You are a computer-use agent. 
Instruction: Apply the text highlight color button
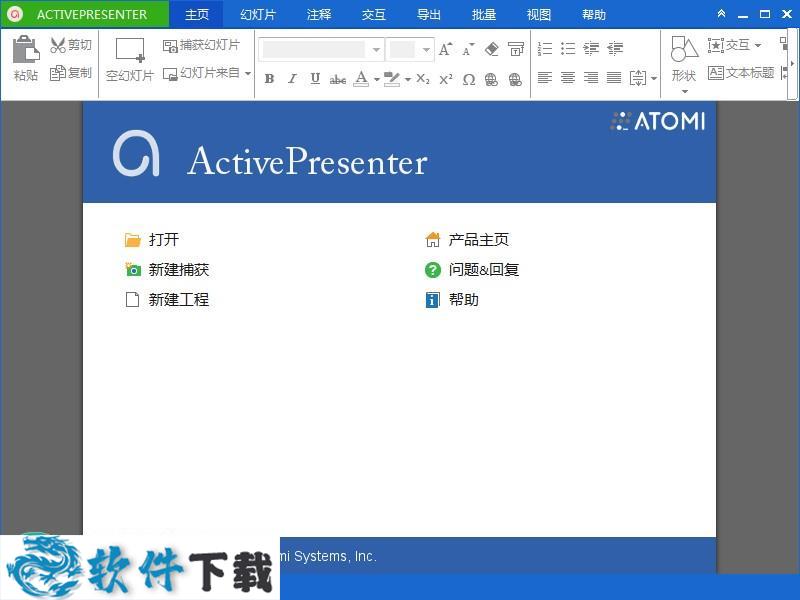[392, 79]
